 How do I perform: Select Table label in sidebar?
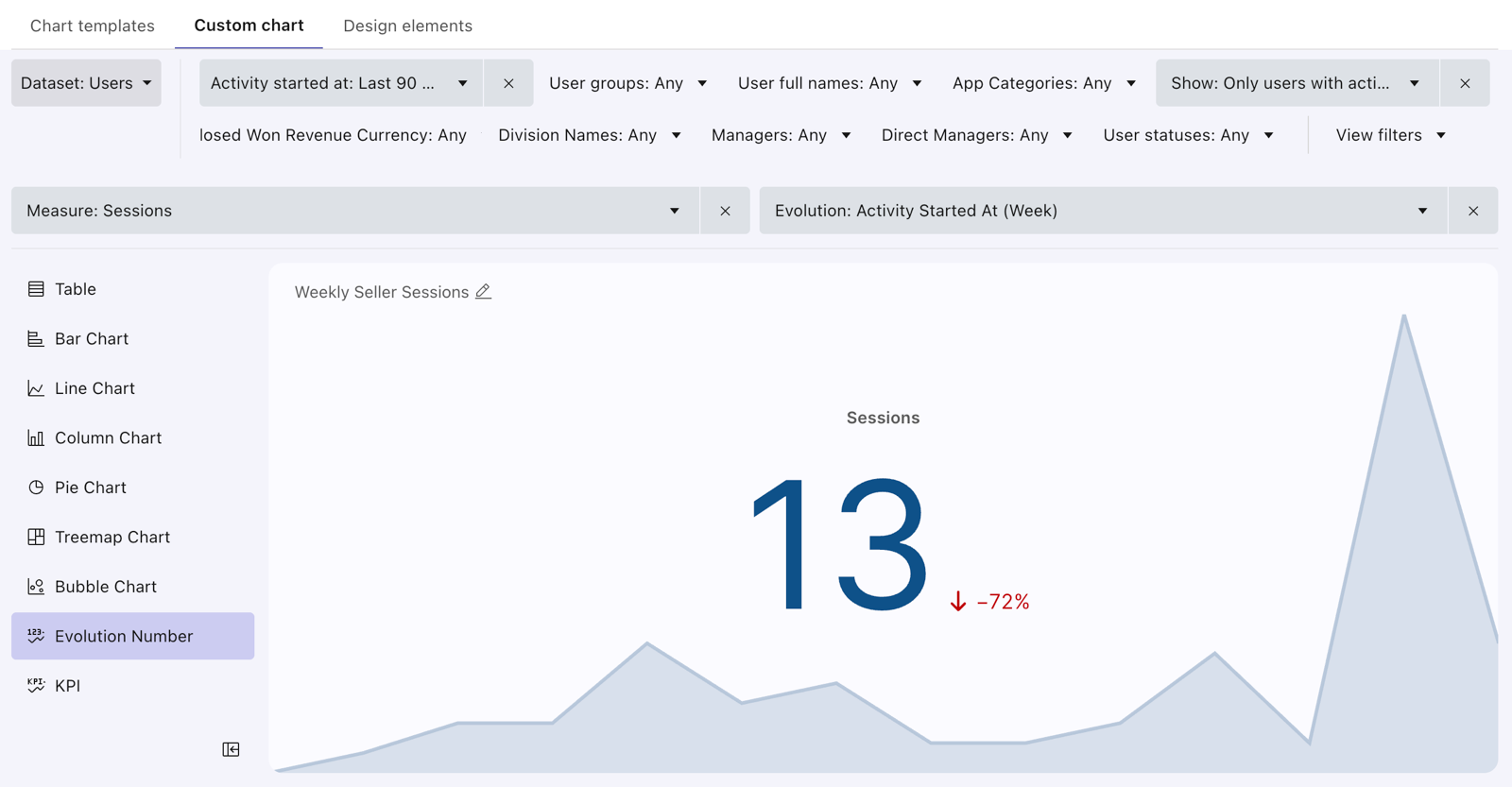click(76, 289)
